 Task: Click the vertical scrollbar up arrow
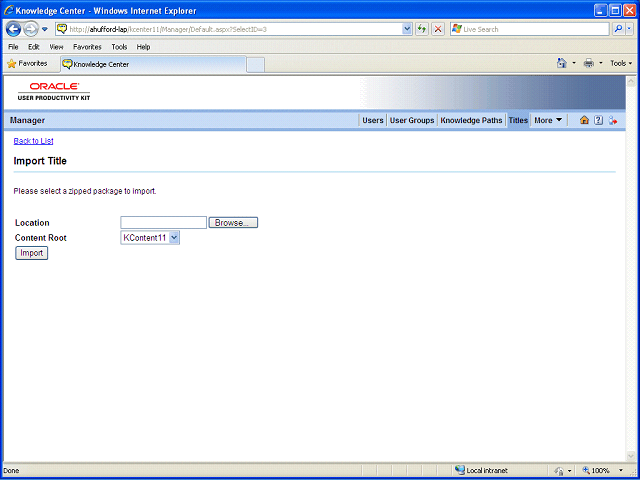click(x=630, y=81)
